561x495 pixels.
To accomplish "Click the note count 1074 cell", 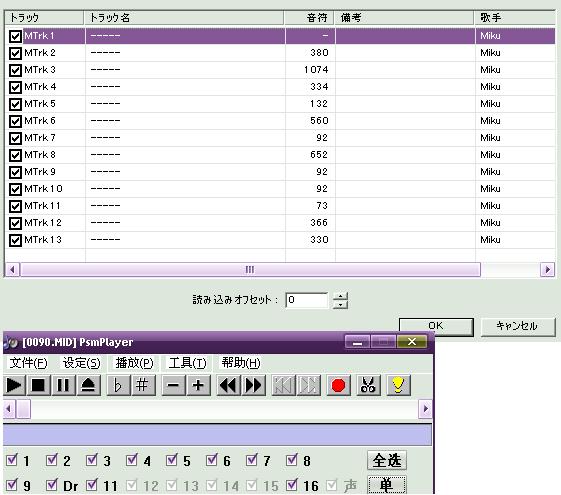I will tap(316, 70).
